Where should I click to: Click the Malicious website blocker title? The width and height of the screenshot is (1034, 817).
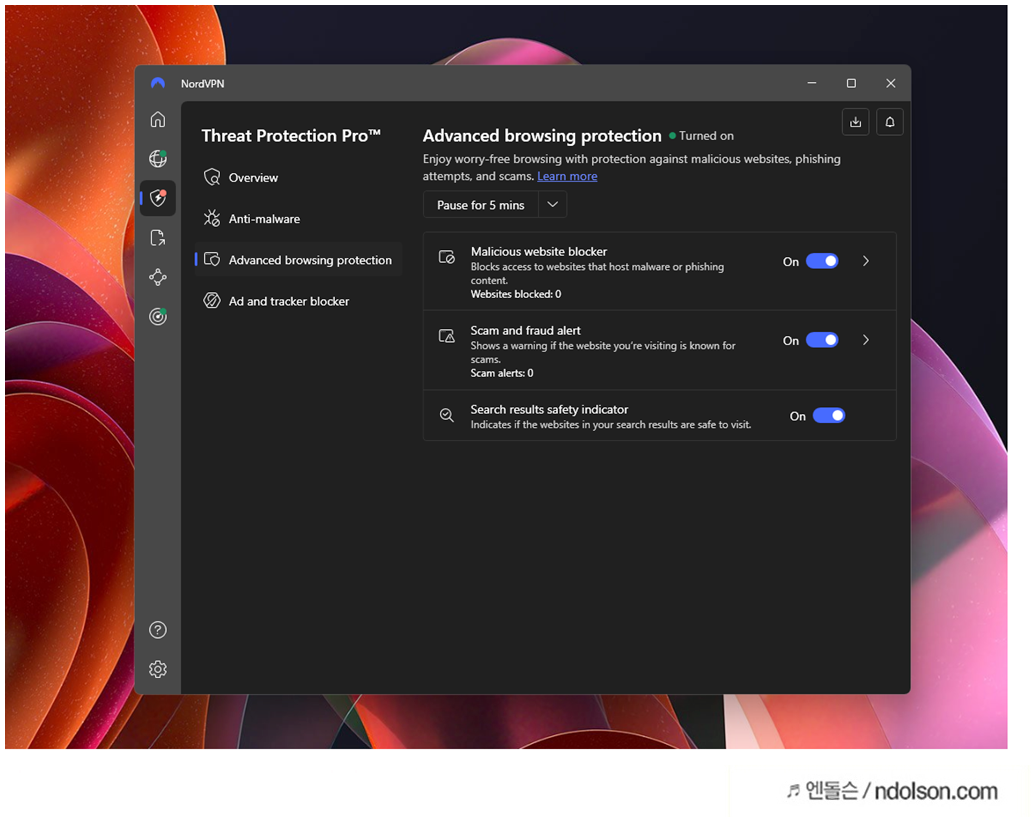click(539, 251)
